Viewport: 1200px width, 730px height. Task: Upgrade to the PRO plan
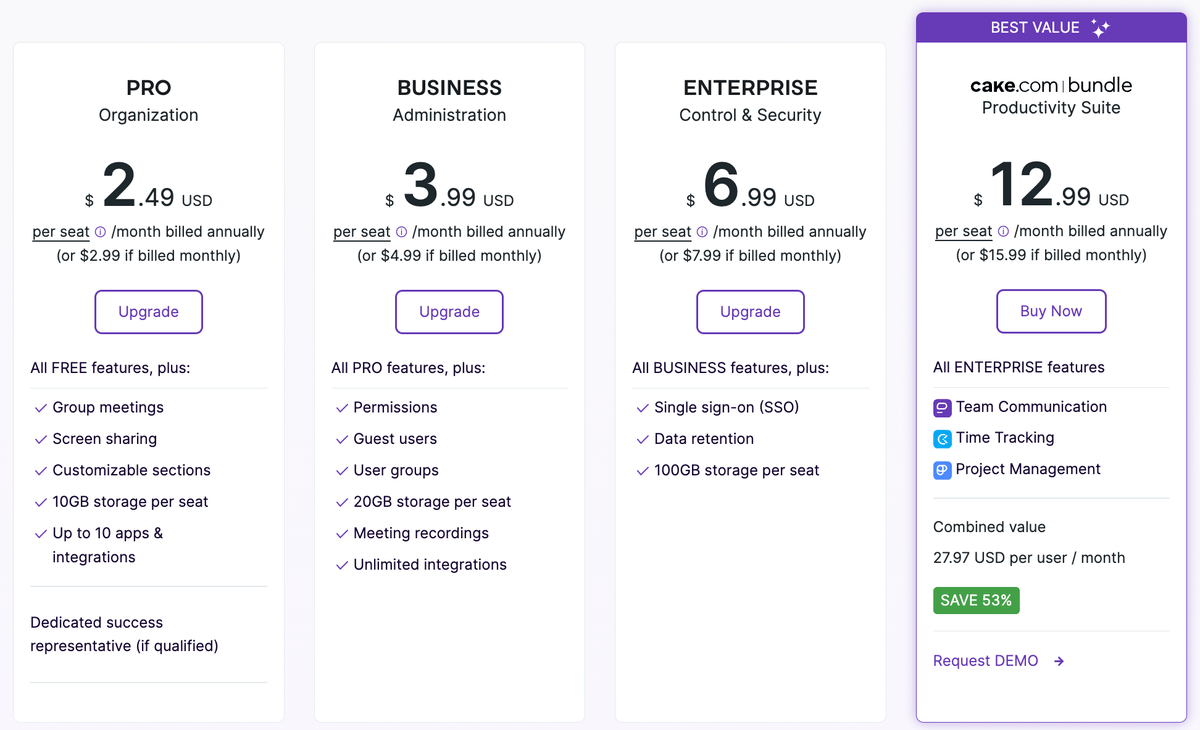click(x=148, y=311)
